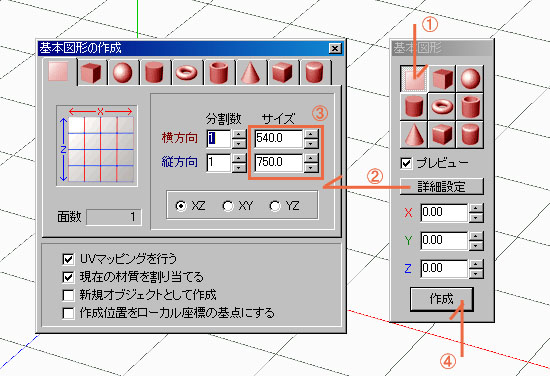Choose cone icon in 基本図形 panel
The width and height of the screenshot is (550, 376).
tap(414, 135)
